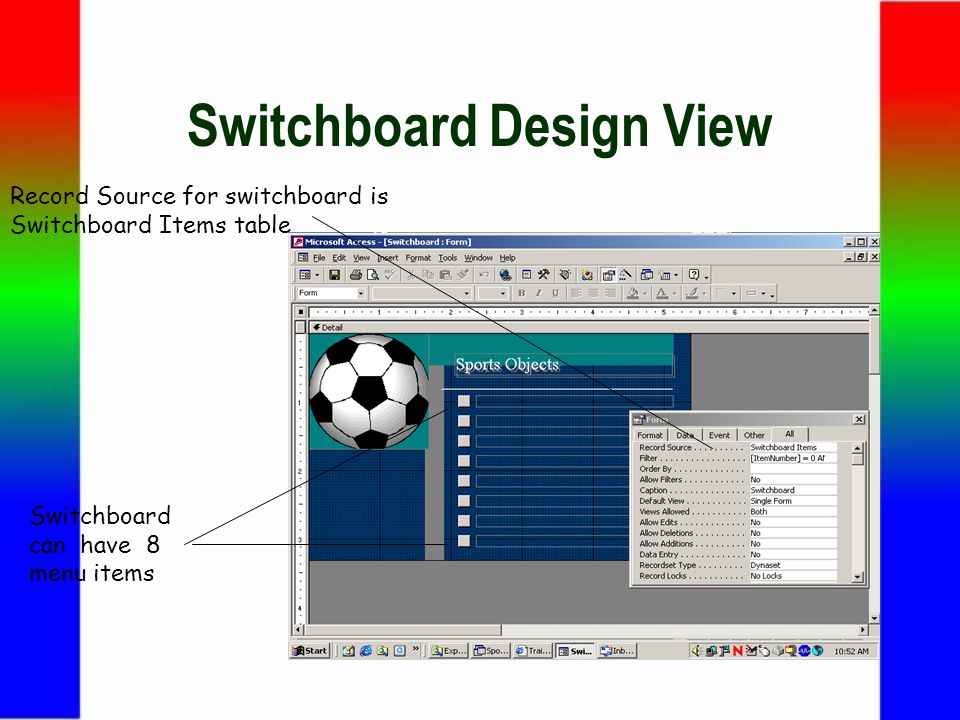Expand the Special Effect dropdown arrow
This screenshot has width=960, height=720.
coord(763,293)
